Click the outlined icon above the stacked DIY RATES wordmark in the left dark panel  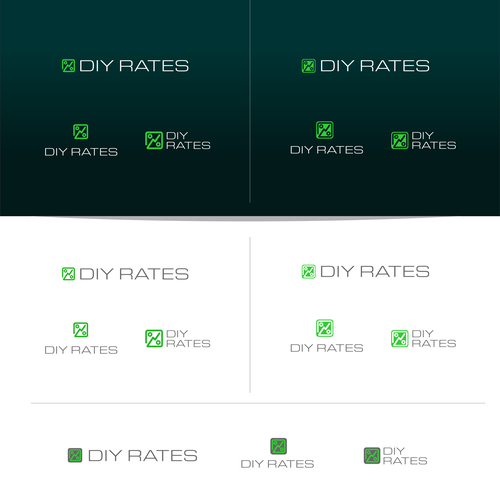pos(81,131)
